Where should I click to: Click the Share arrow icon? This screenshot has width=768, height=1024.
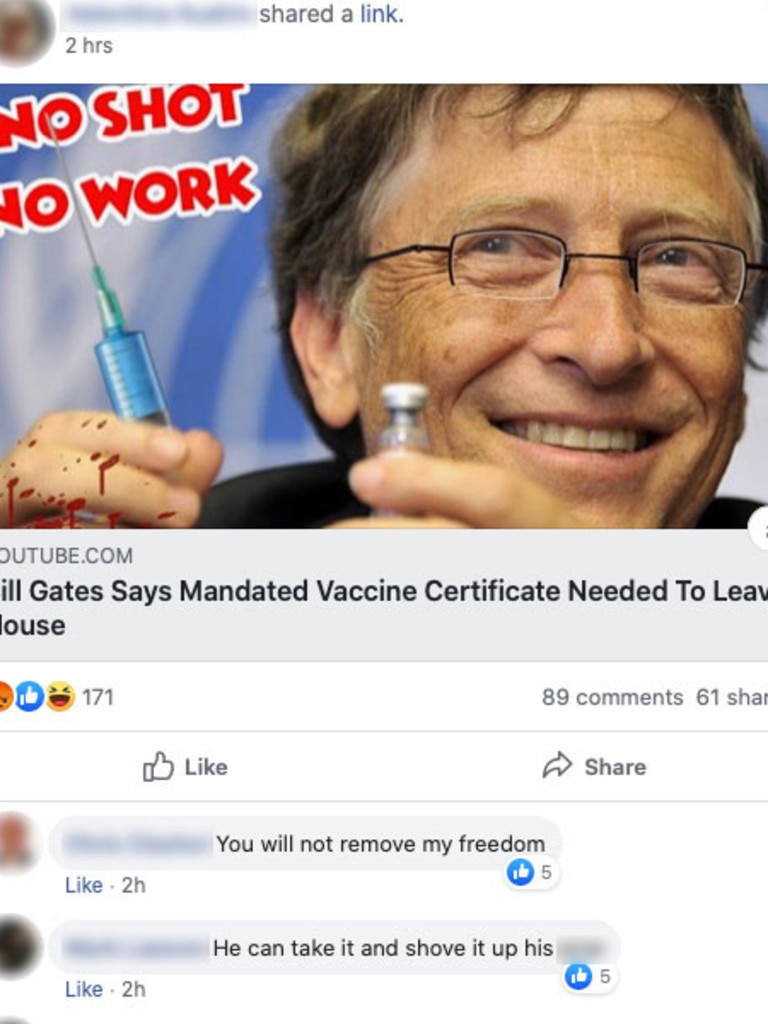(557, 765)
